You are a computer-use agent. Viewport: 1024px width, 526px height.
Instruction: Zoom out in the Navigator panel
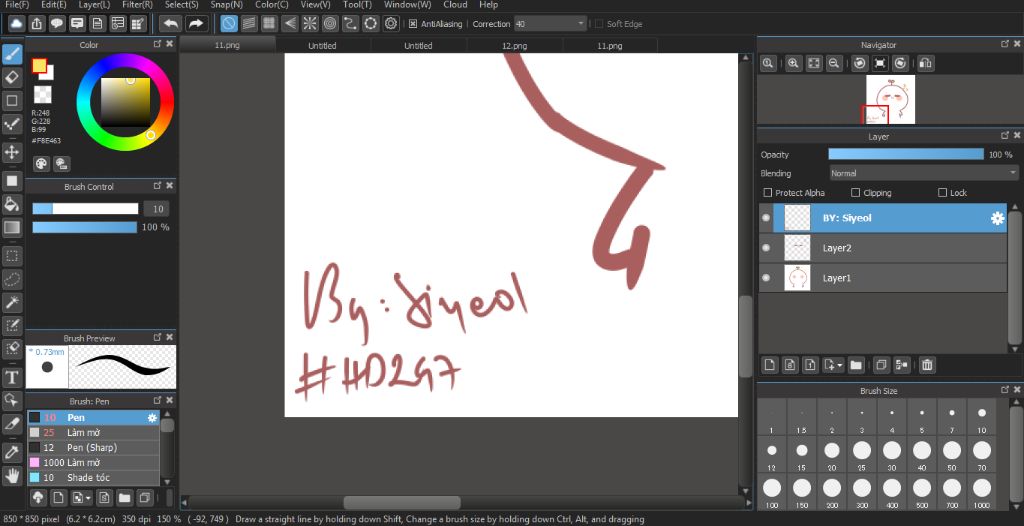[x=833, y=63]
